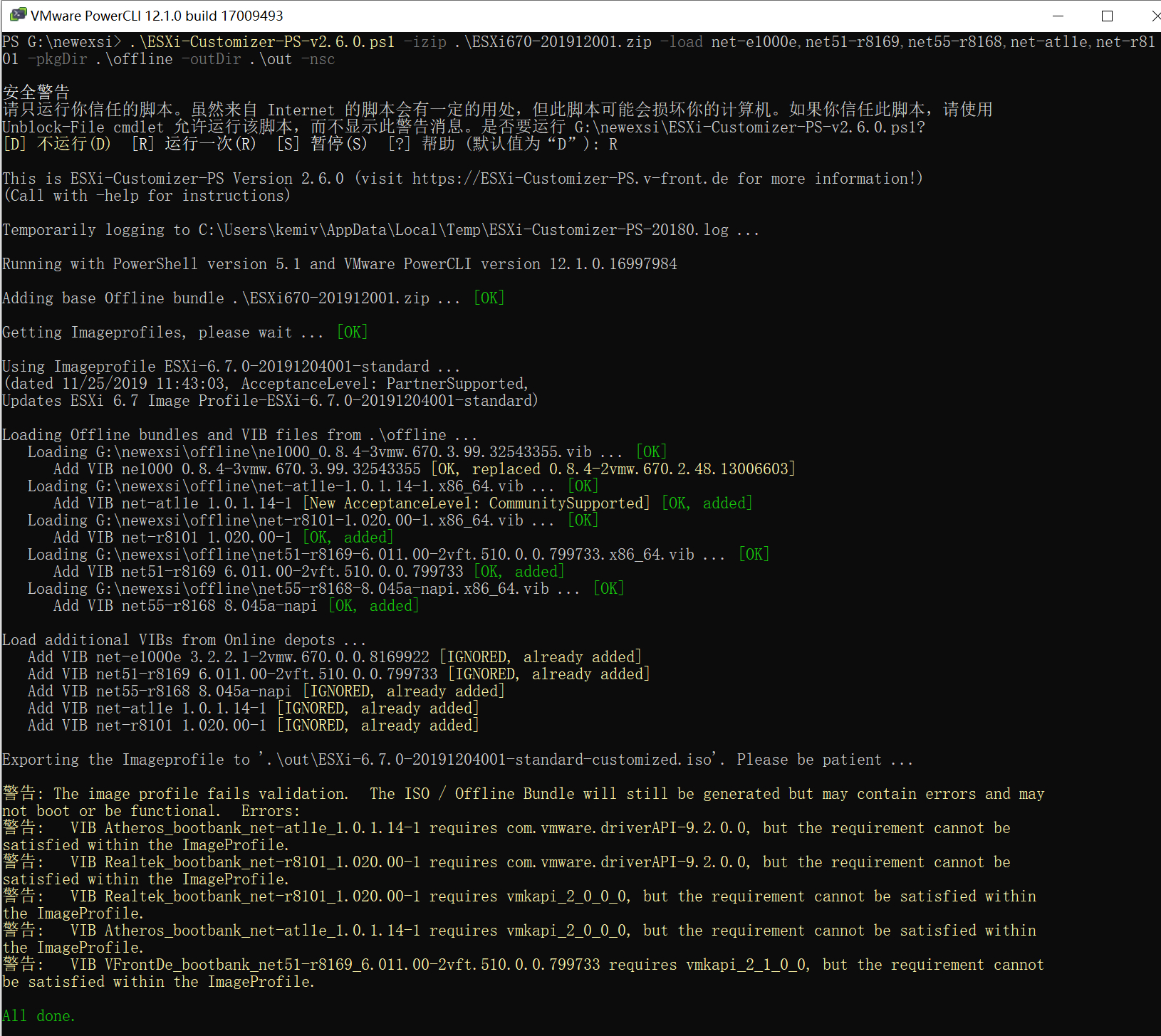Click the '安全警告' security warning heading

point(36,92)
